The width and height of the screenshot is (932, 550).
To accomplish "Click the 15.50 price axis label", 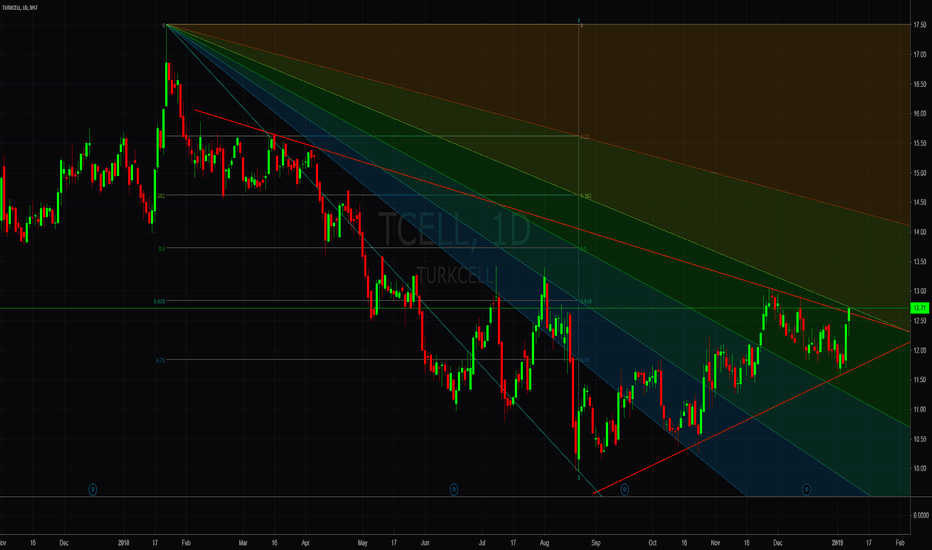I will click(x=920, y=143).
